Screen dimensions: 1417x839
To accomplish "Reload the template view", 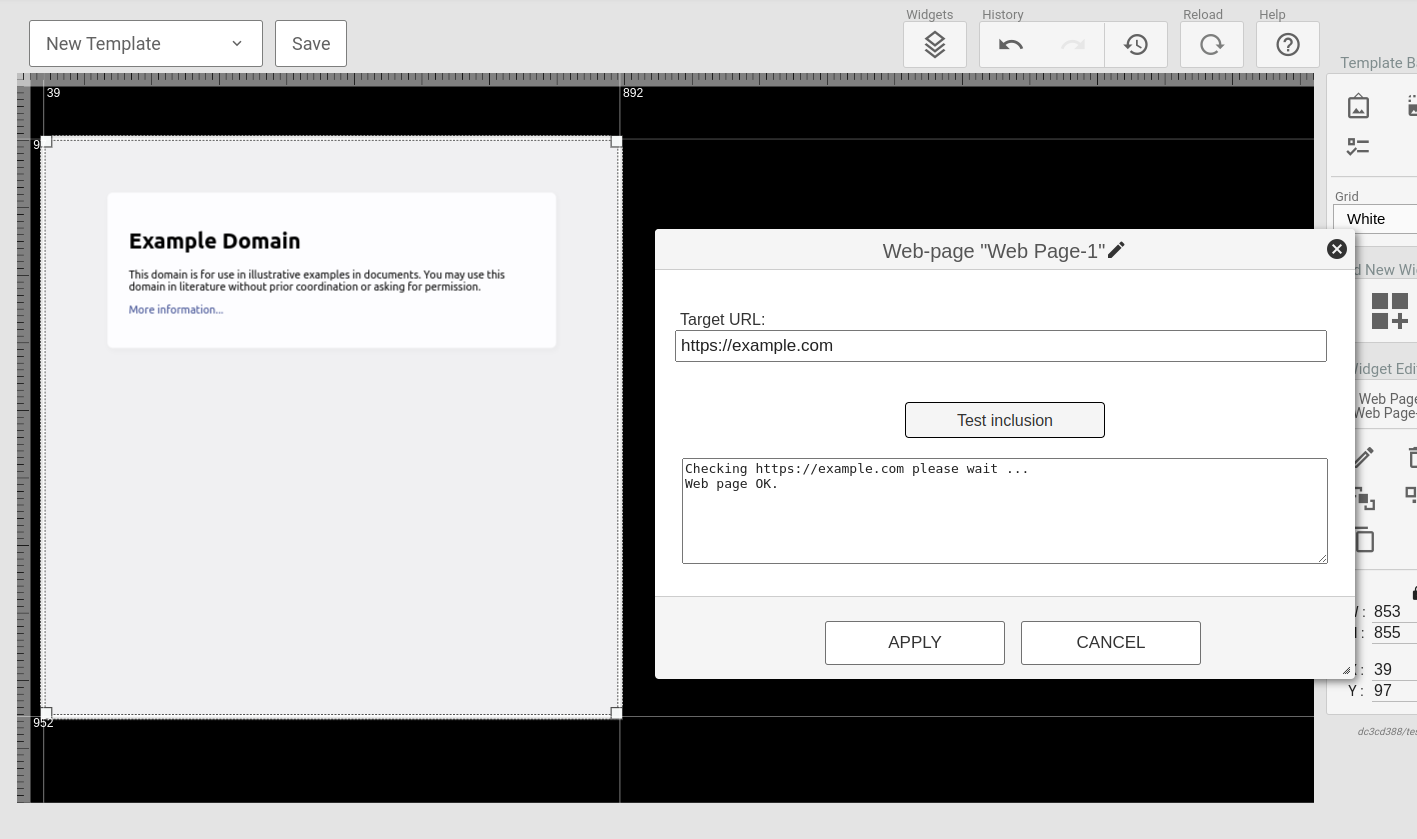I will point(1211,44).
